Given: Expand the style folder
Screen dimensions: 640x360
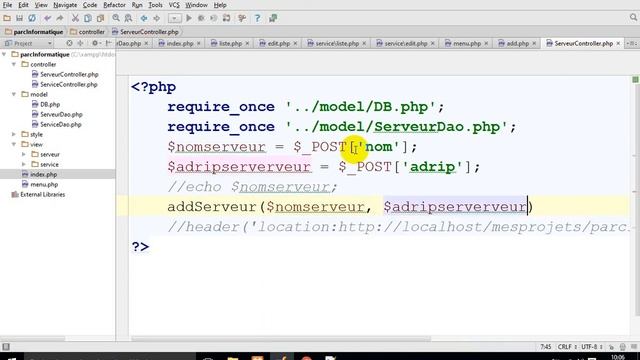Looking at the screenshot, I should (x=14, y=134).
